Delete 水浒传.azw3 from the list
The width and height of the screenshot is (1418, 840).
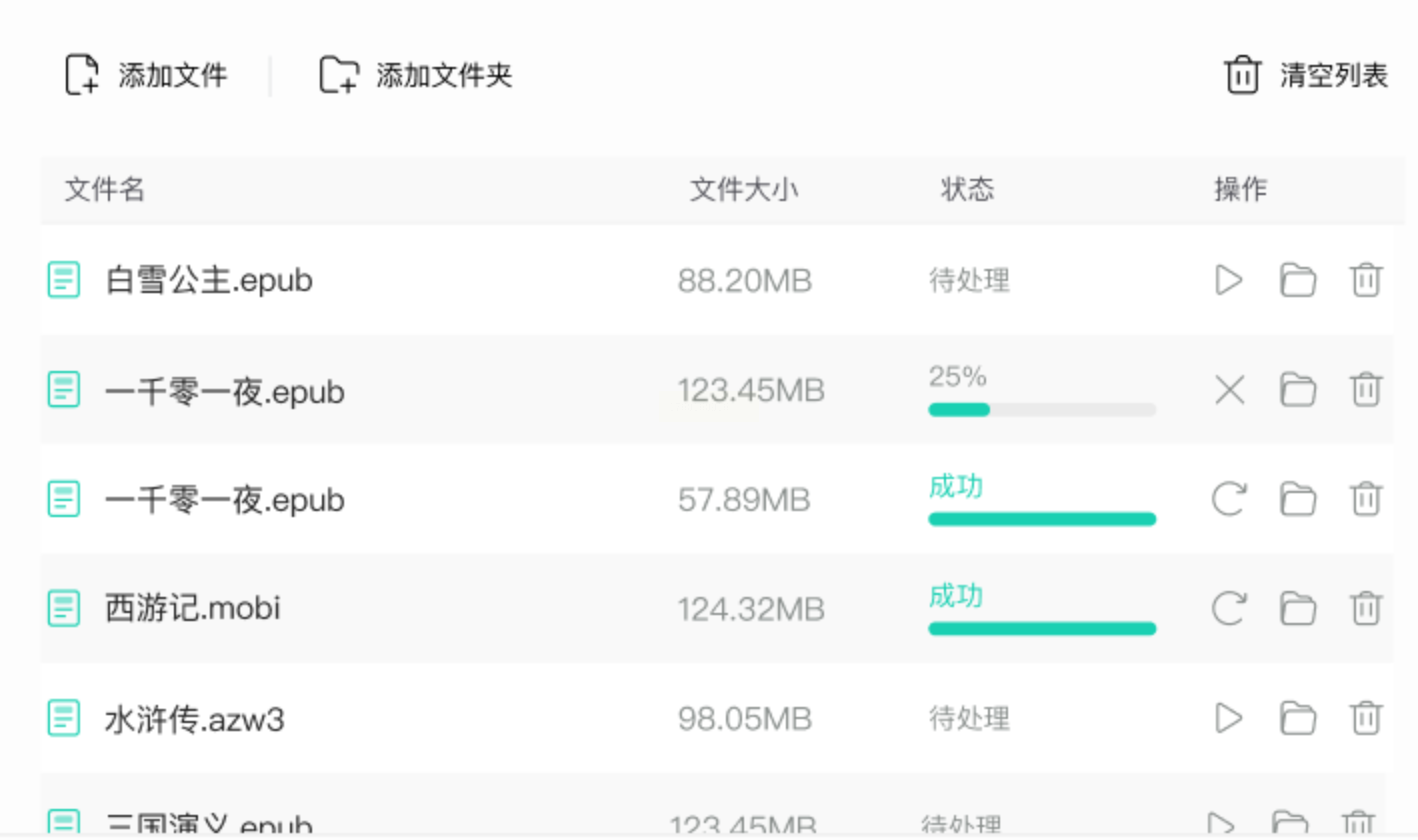coord(1365,717)
